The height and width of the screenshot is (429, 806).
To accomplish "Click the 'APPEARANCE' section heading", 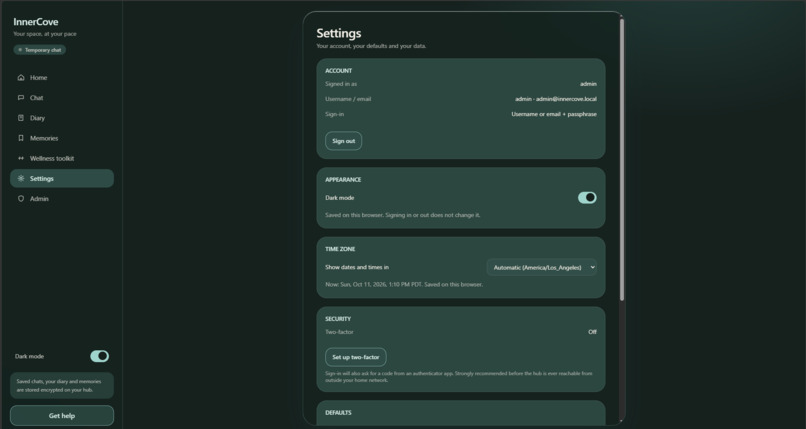I will [x=343, y=179].
